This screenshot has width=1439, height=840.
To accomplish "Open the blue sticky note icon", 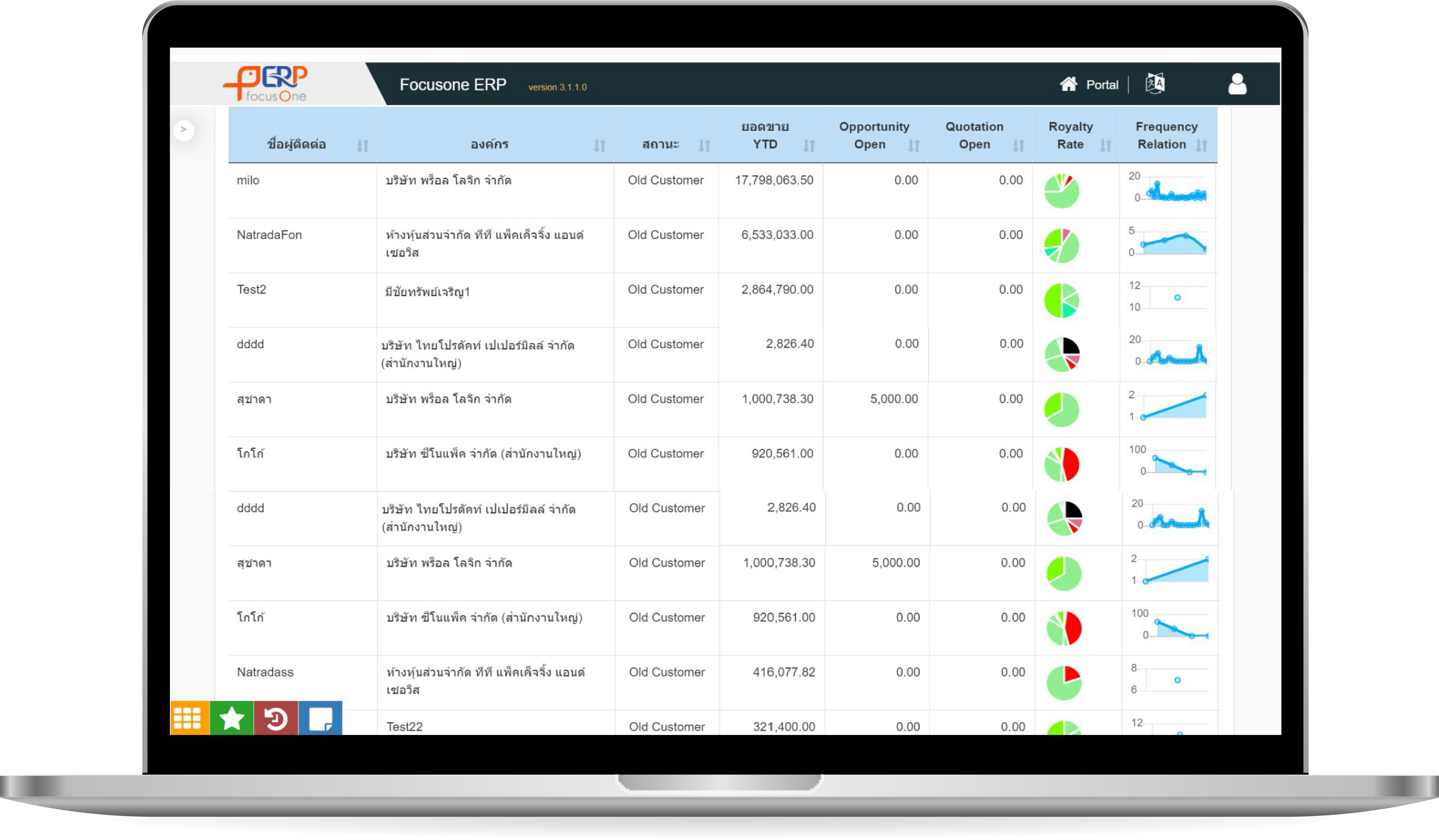I will pyautogui.click(x=320, y=718).
